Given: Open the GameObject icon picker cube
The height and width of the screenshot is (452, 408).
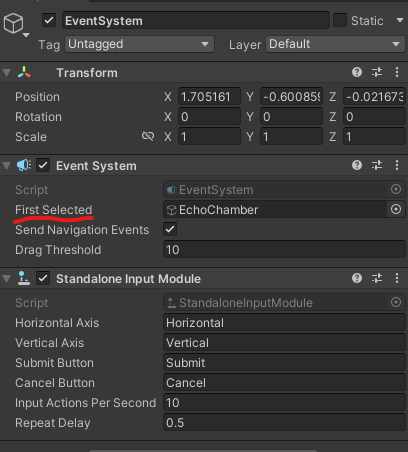Looking at the screenshot, I should coord(14,24).
